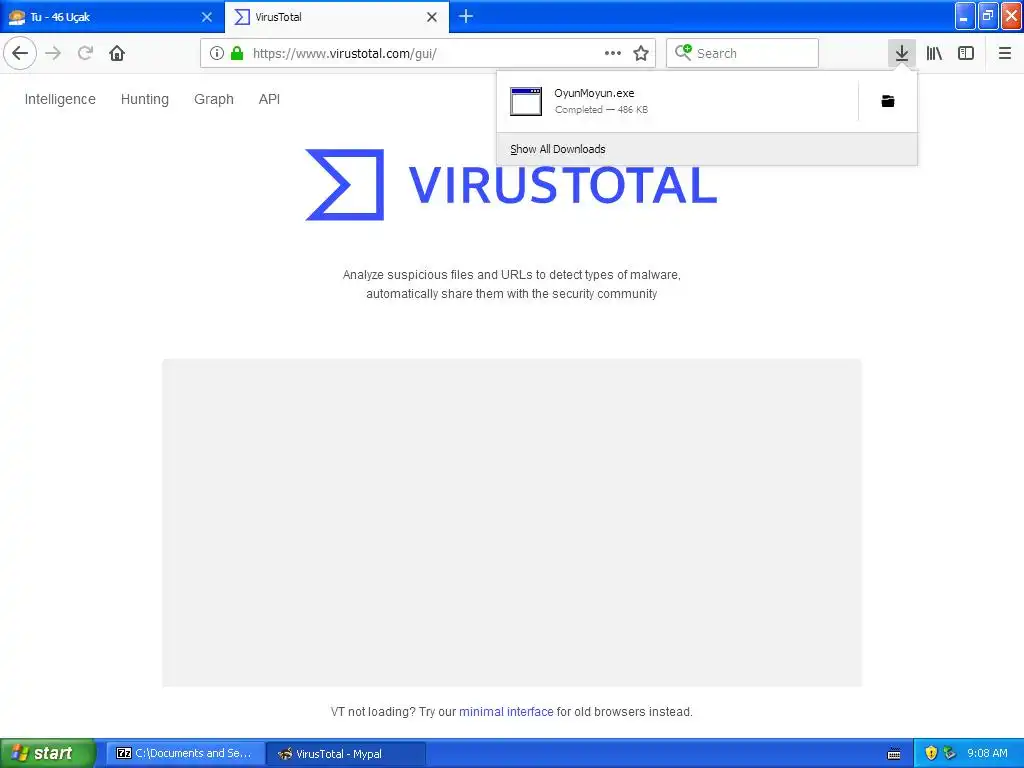
Task: Click the network tray icon
Action: point(950,753)
